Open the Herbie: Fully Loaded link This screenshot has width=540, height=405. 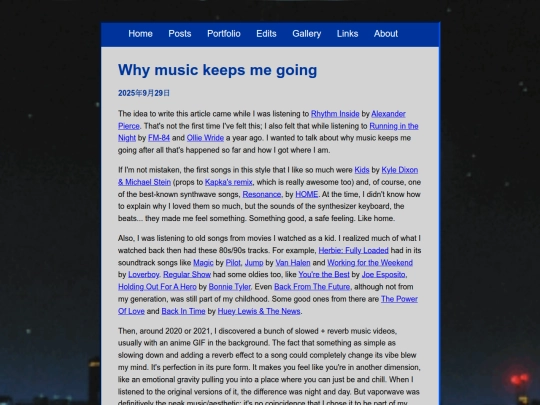pyautogui.click(x=353, y=250)
